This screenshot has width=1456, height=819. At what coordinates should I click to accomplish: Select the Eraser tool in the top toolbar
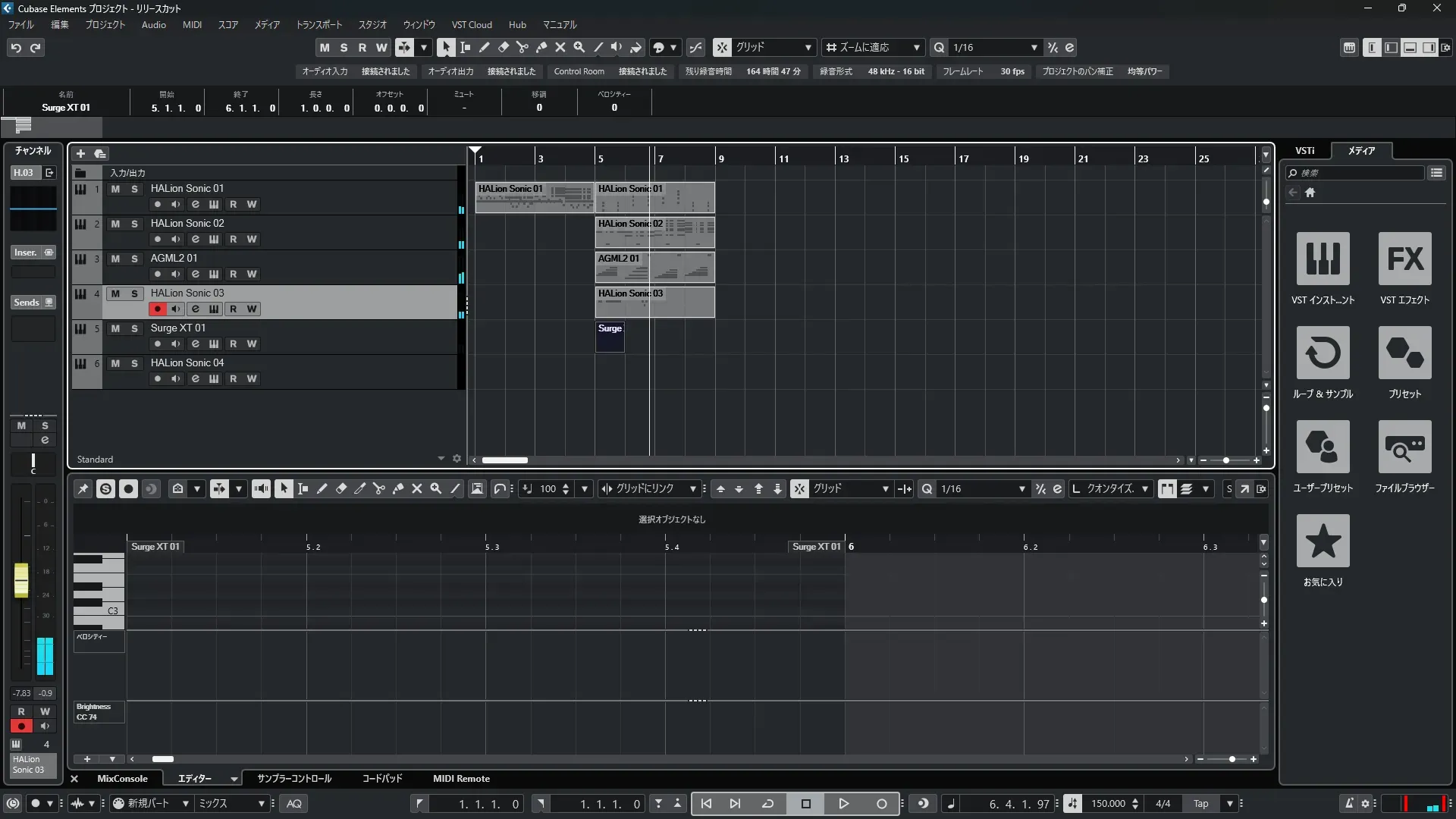coord(504,47)
